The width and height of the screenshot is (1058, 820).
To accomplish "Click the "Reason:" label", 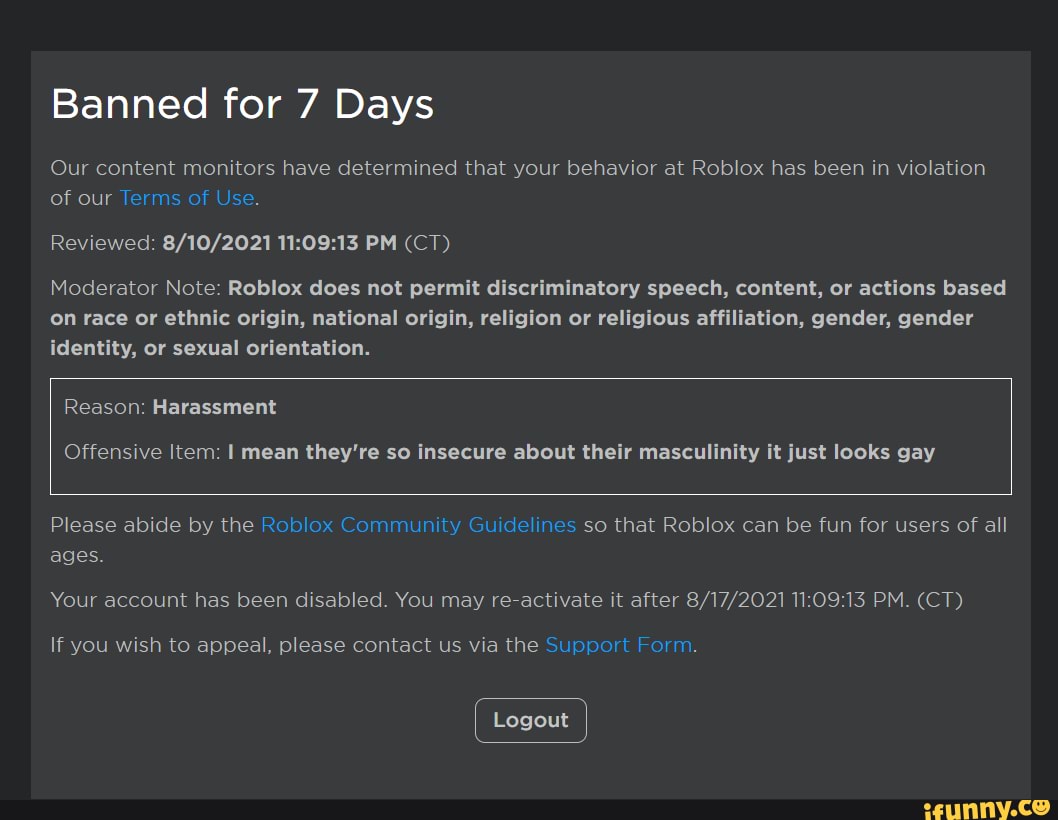I will 105,407.
